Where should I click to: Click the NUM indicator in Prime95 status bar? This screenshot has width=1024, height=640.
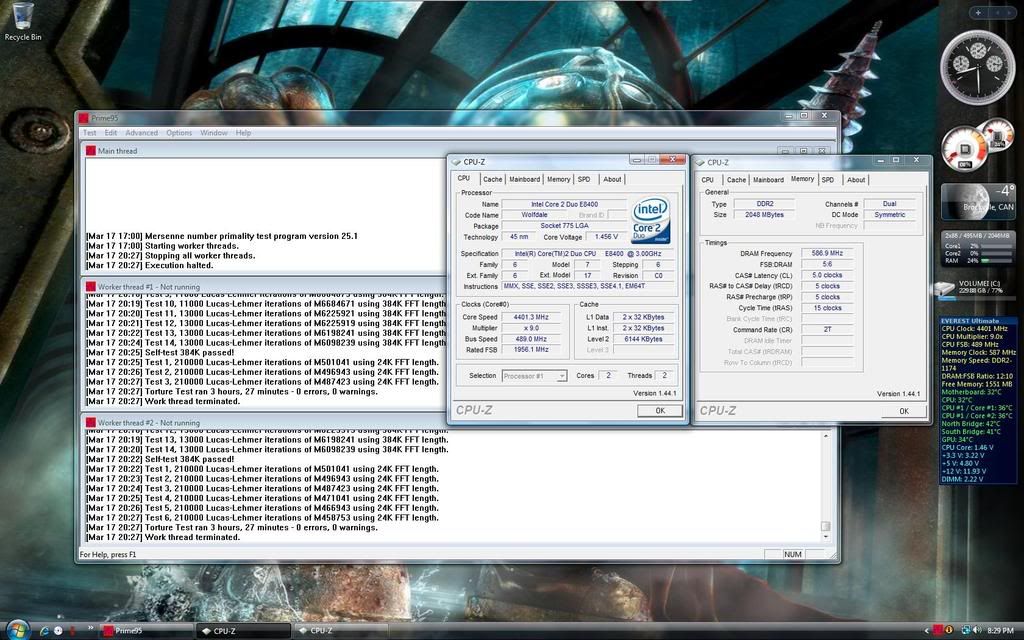(793, 554)
